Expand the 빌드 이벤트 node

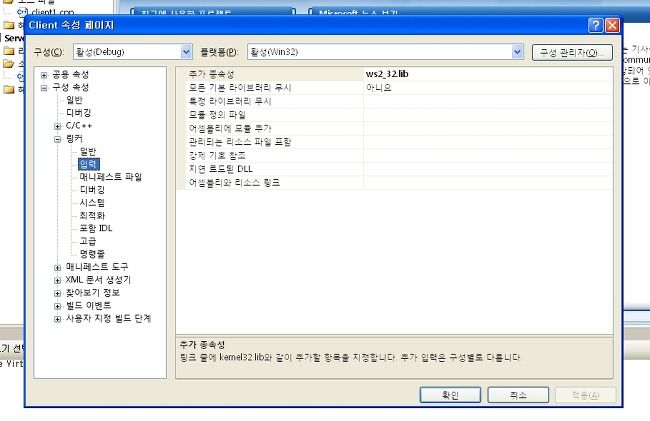pyautogui.click(x=58, y=306)
